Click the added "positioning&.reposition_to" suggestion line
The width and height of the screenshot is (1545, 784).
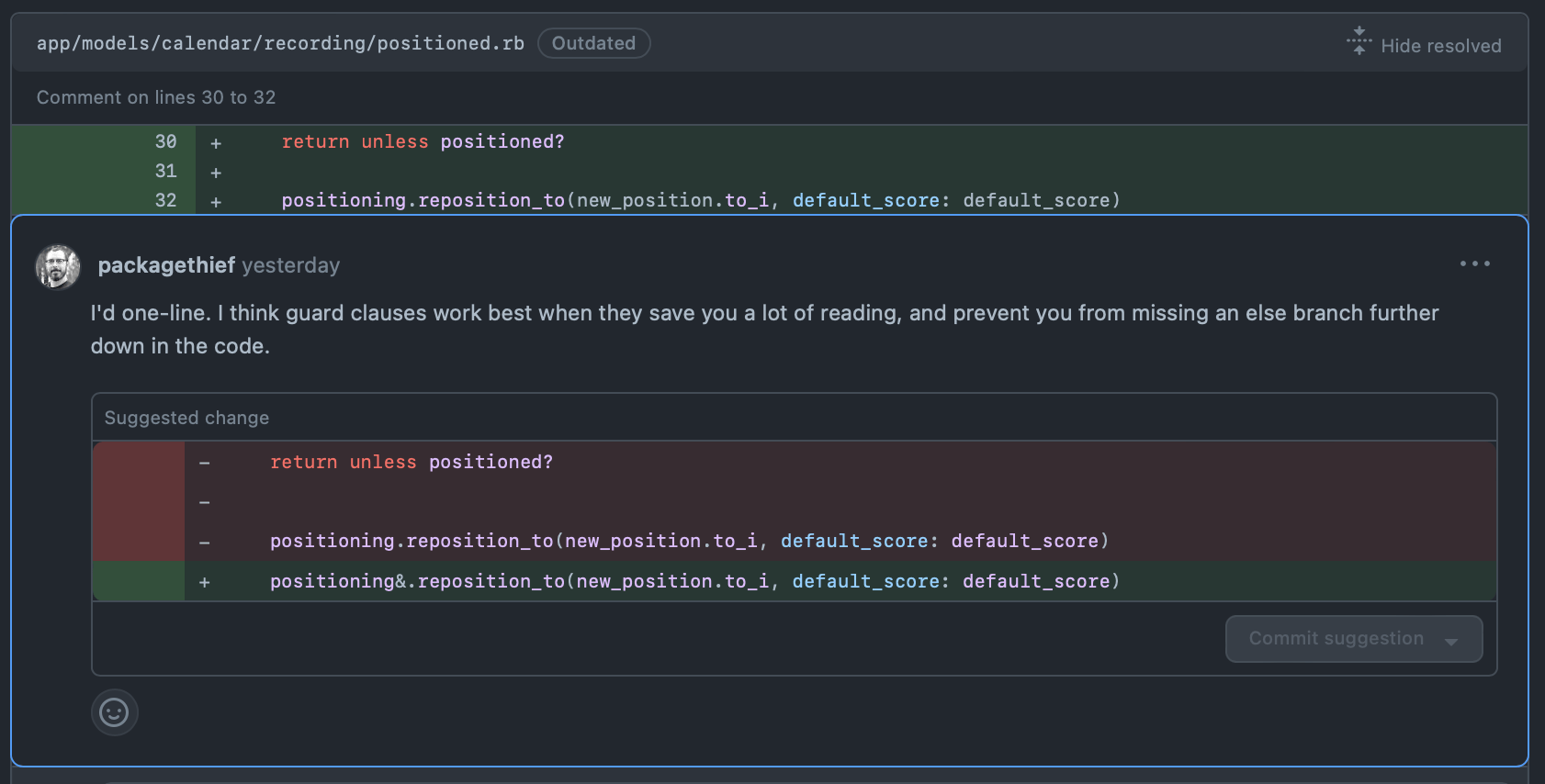pyautogui.click(x=694, y=581)
